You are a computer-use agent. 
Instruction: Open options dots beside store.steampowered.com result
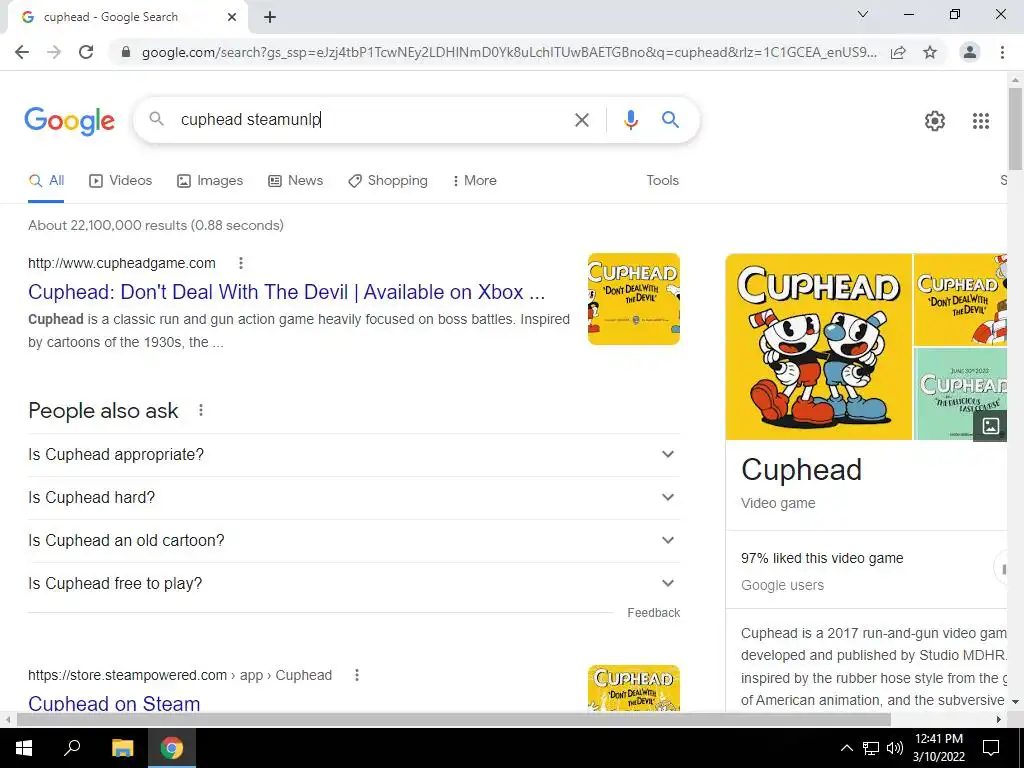pyautogui.click(x=357, y=675)
